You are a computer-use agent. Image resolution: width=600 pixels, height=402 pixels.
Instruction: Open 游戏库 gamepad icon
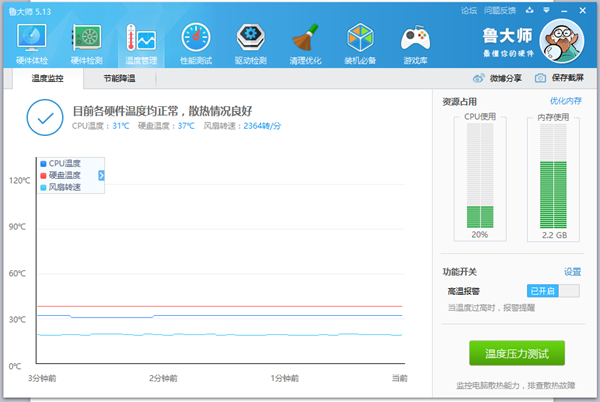[415, 37]
